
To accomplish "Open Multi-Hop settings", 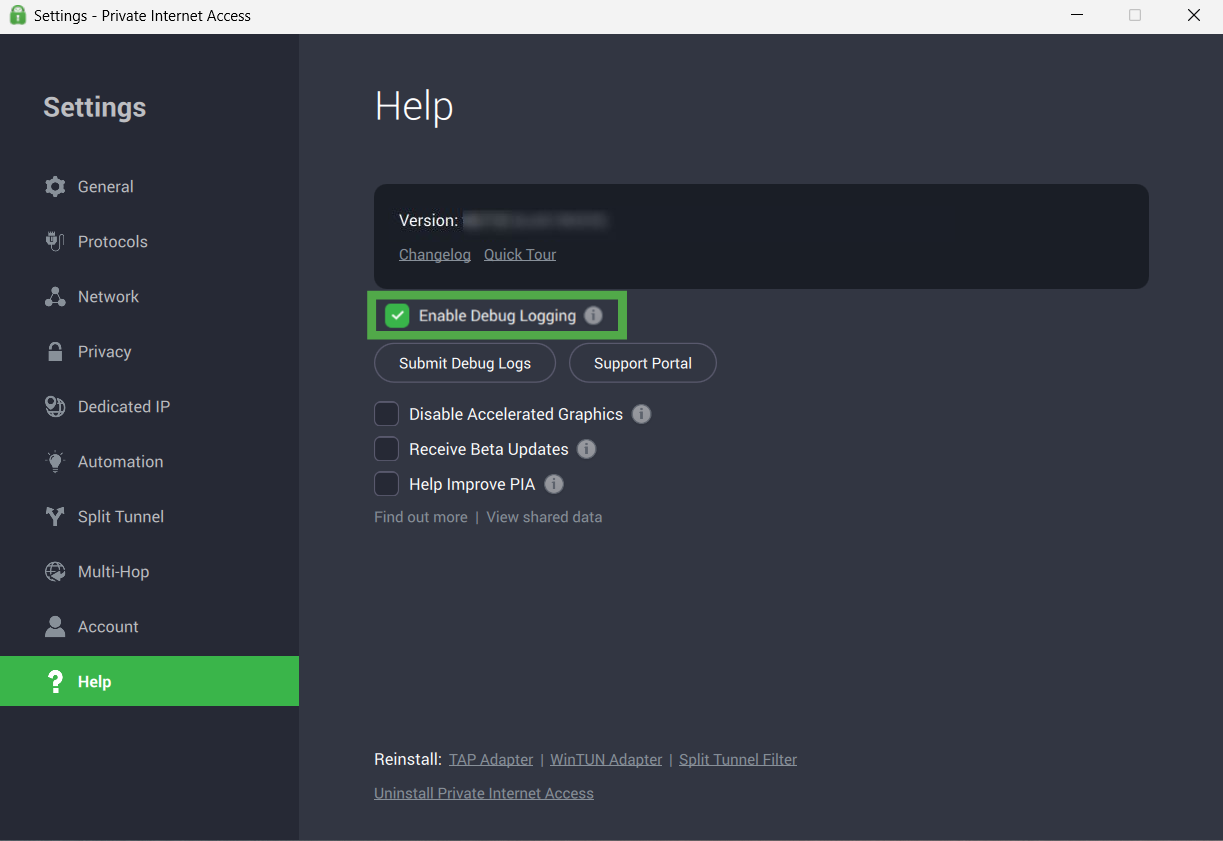I will (x=149, y=572).
